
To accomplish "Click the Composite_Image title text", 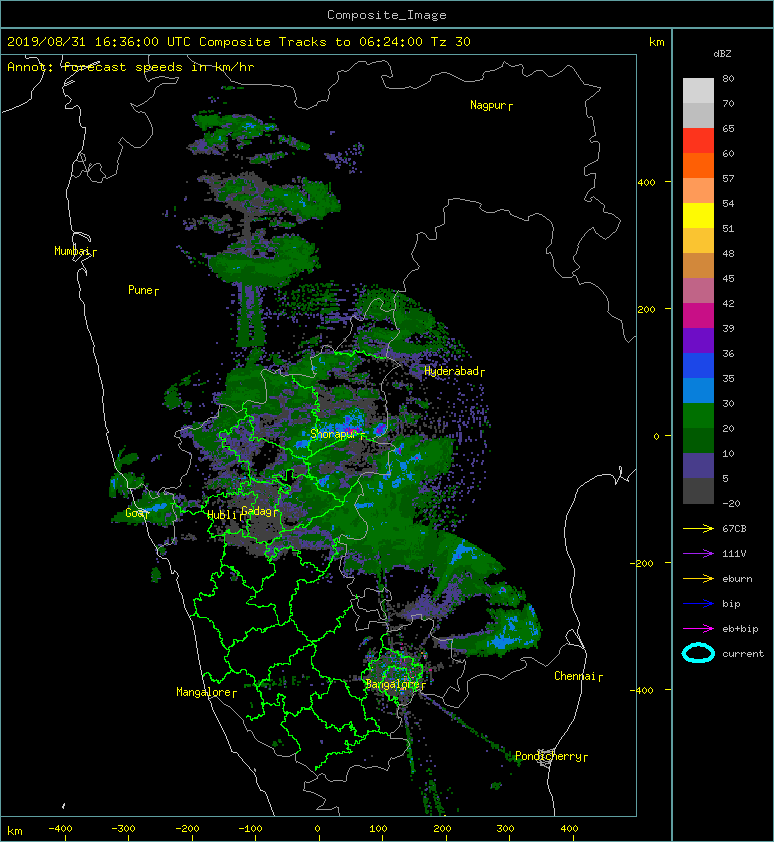I will click(387, 15).
